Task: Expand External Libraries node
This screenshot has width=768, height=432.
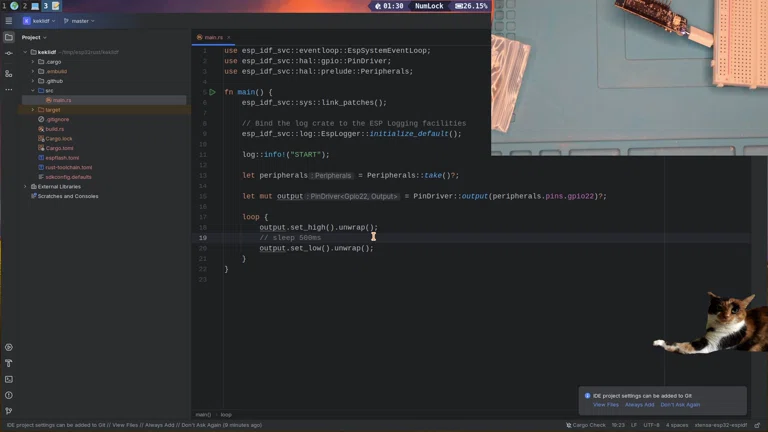Action: point(25,187)
